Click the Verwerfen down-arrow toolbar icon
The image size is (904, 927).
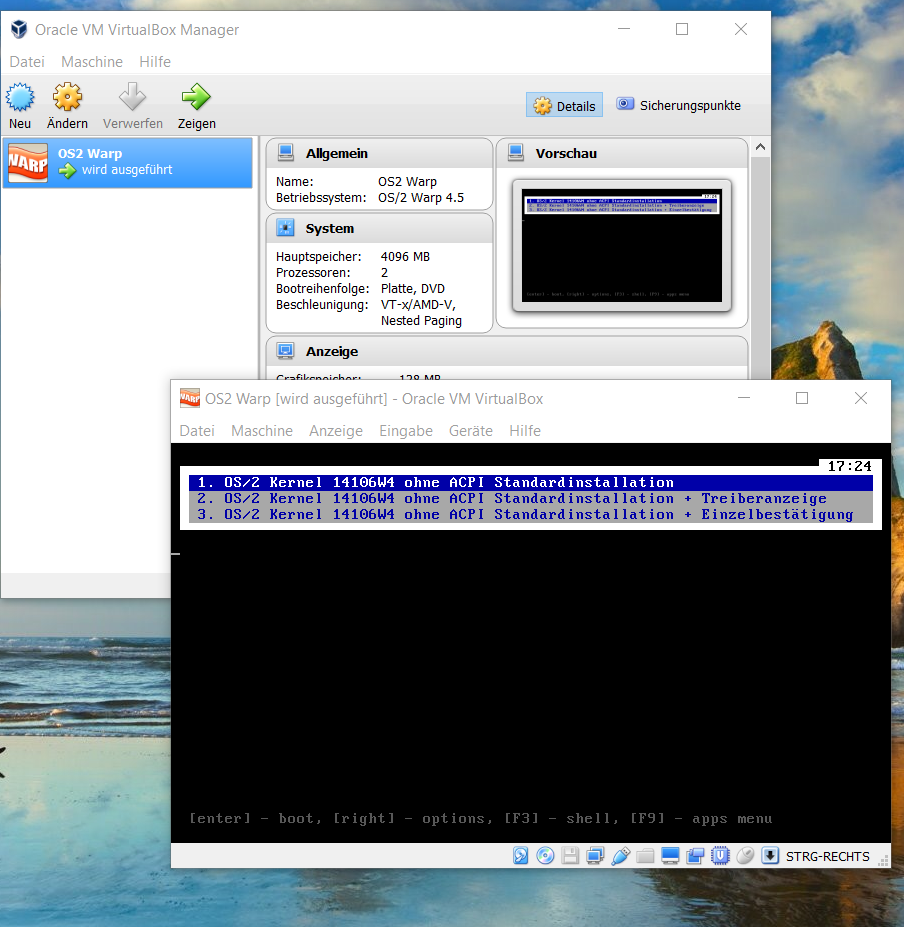pos(132,98)
